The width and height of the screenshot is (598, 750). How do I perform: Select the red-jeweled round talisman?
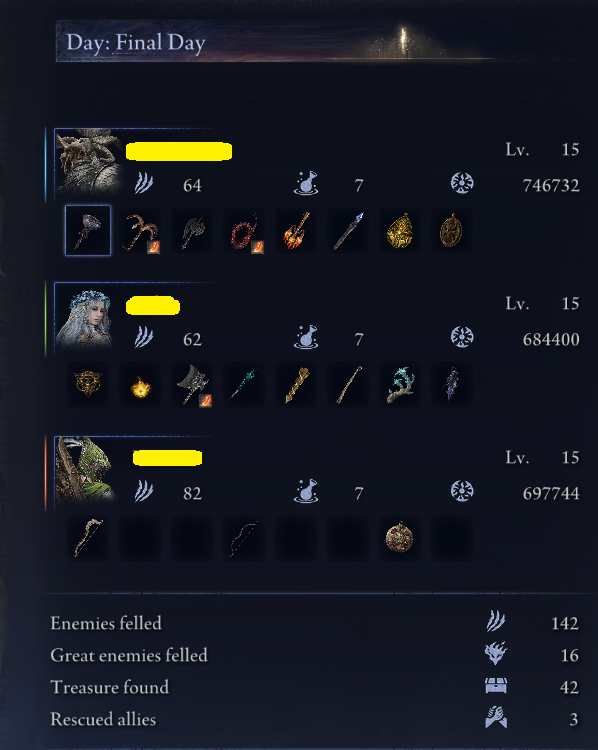coord(399,538)
